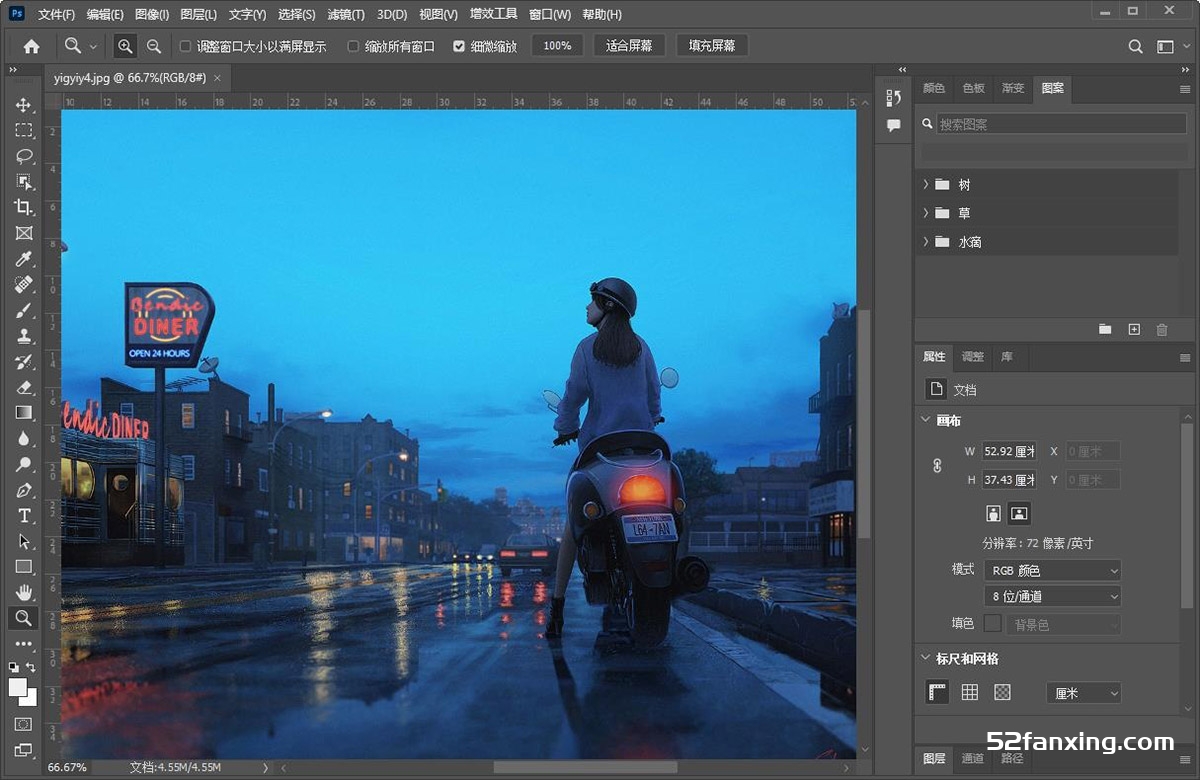Image resolution: width=1200 pixels, height=780 pixels.
Task: Disable the 细微缩放 checkbox
Action: click(x=459, y=45)
